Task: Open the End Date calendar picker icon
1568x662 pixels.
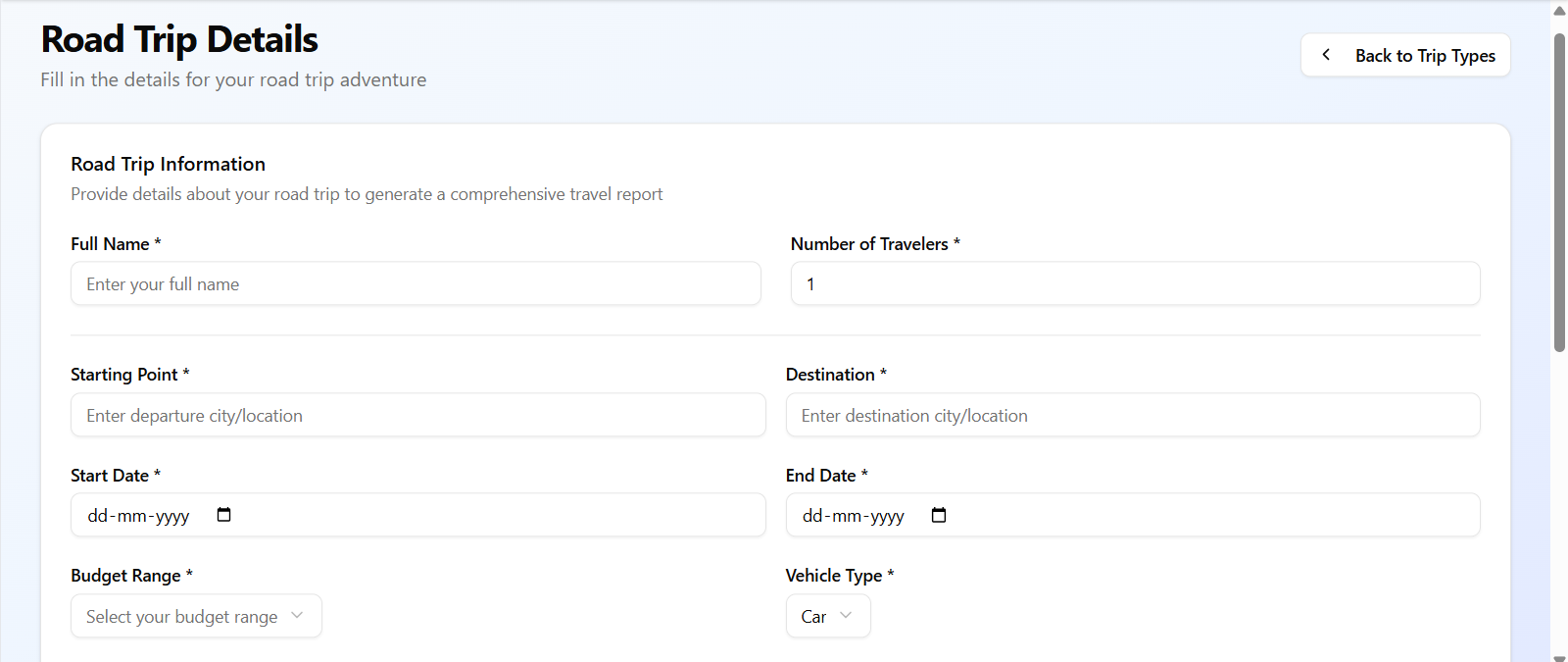Action: click(938, 515)
